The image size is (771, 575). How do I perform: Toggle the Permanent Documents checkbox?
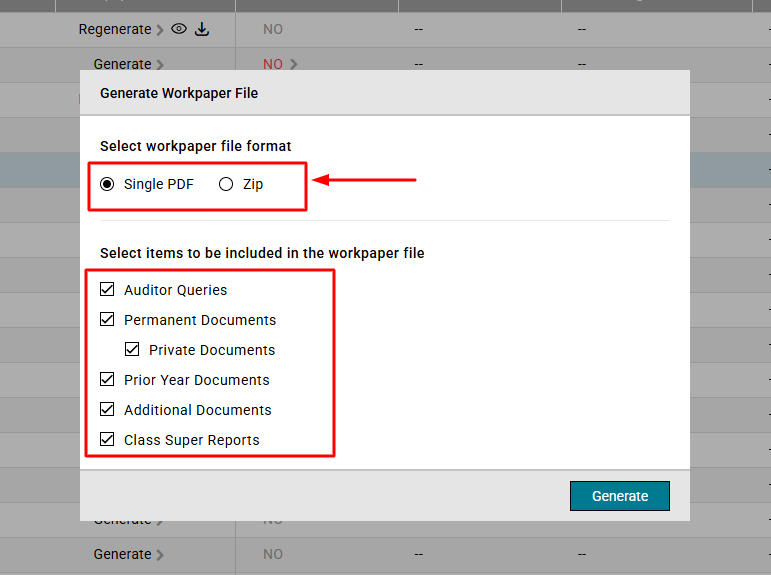(107, 320)
